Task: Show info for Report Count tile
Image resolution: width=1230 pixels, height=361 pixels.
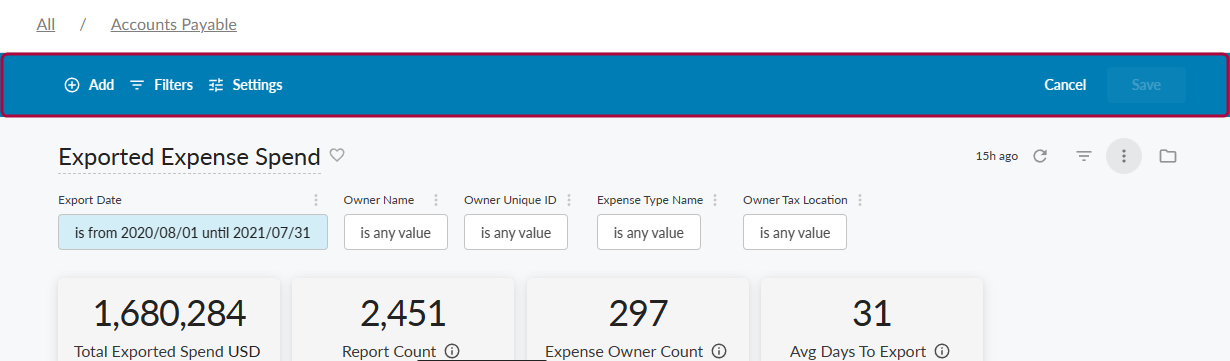Action: pos(452,351)
